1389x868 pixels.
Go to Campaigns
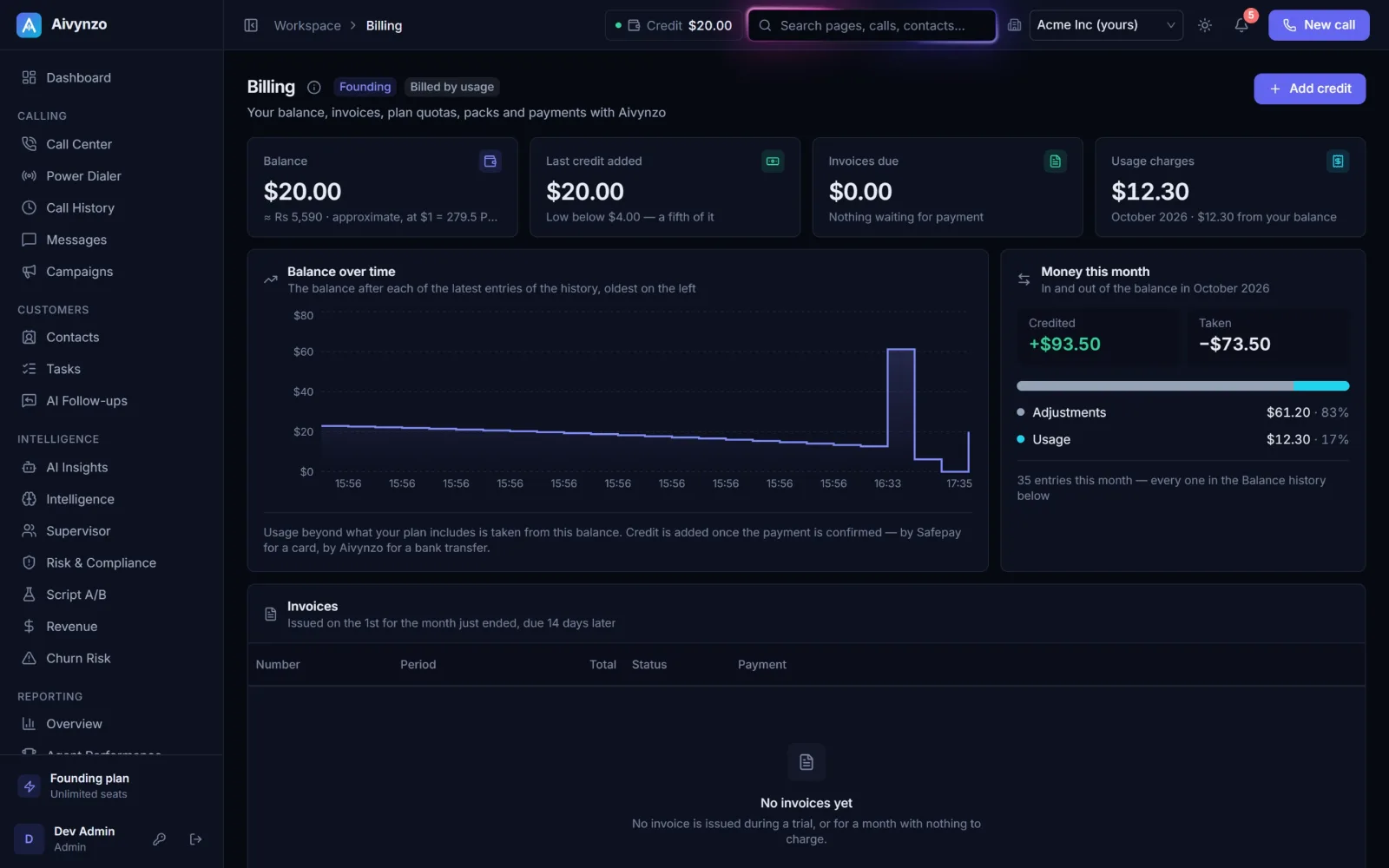pos(111,272)
